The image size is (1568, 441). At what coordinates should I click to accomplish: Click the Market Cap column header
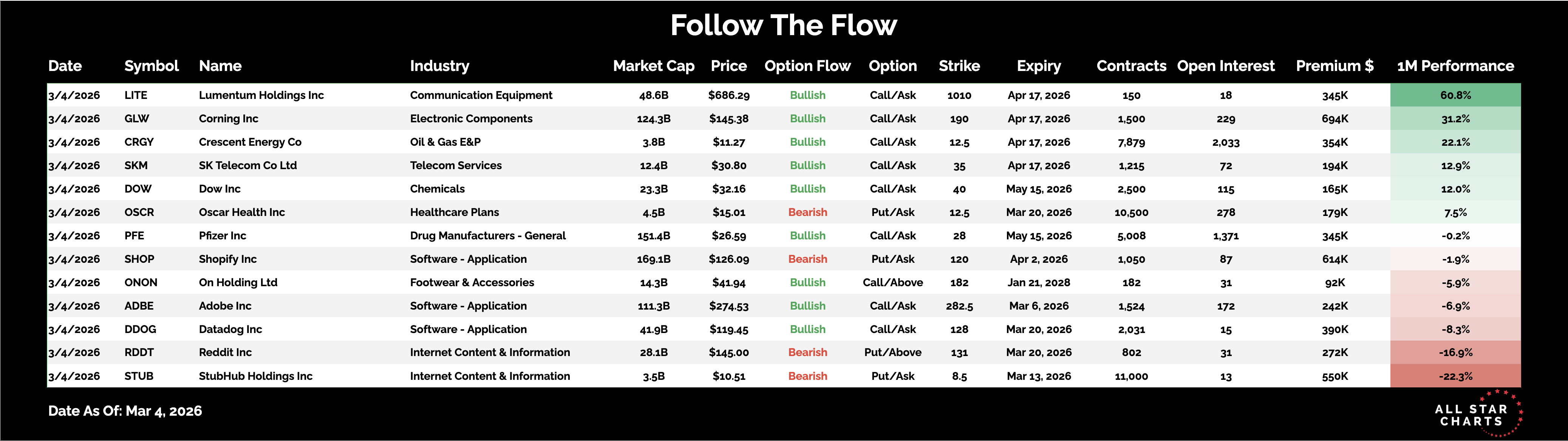(653, 66)
